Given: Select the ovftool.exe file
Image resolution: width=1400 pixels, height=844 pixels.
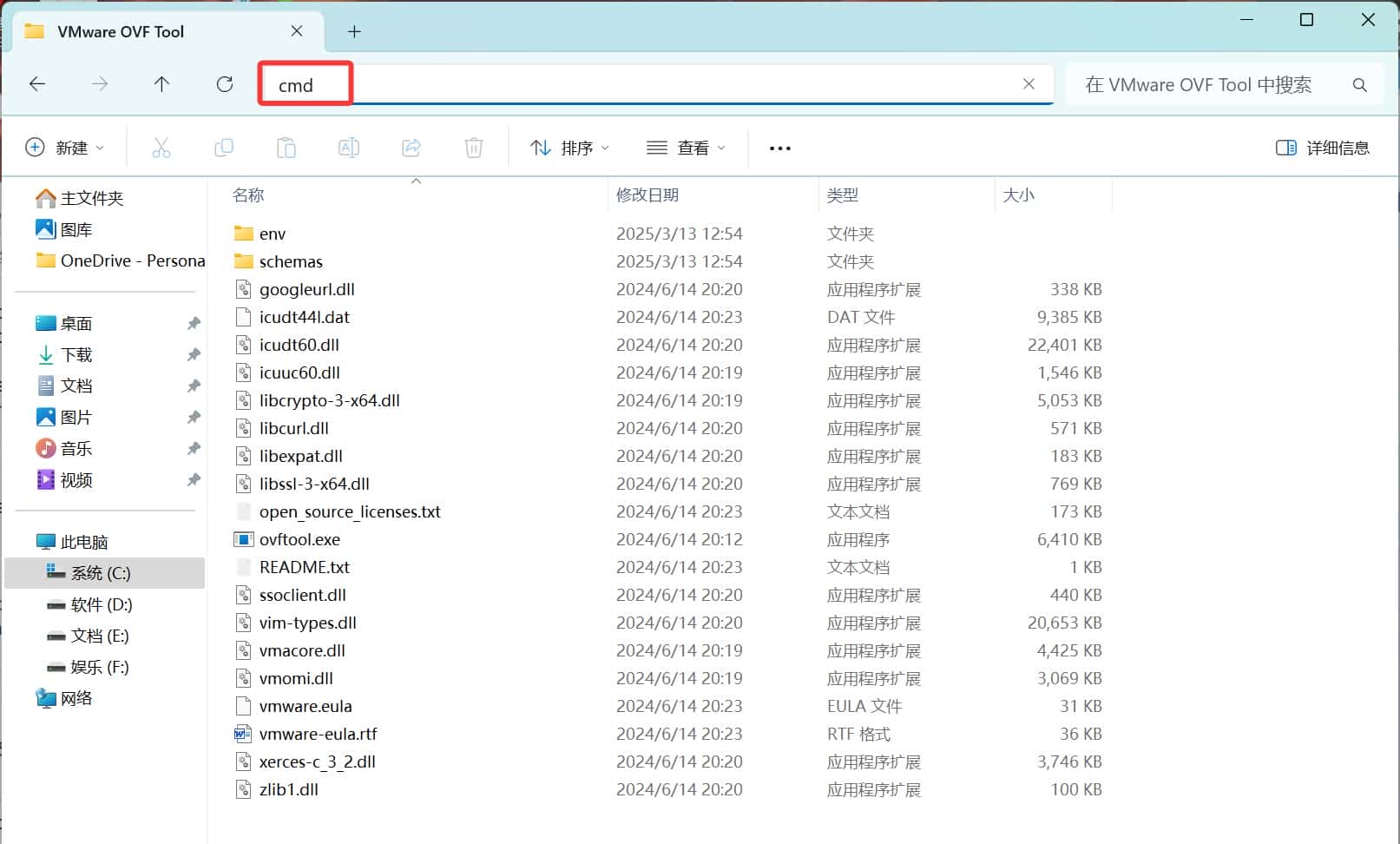Looking at the screenshot, I should 299,539.
